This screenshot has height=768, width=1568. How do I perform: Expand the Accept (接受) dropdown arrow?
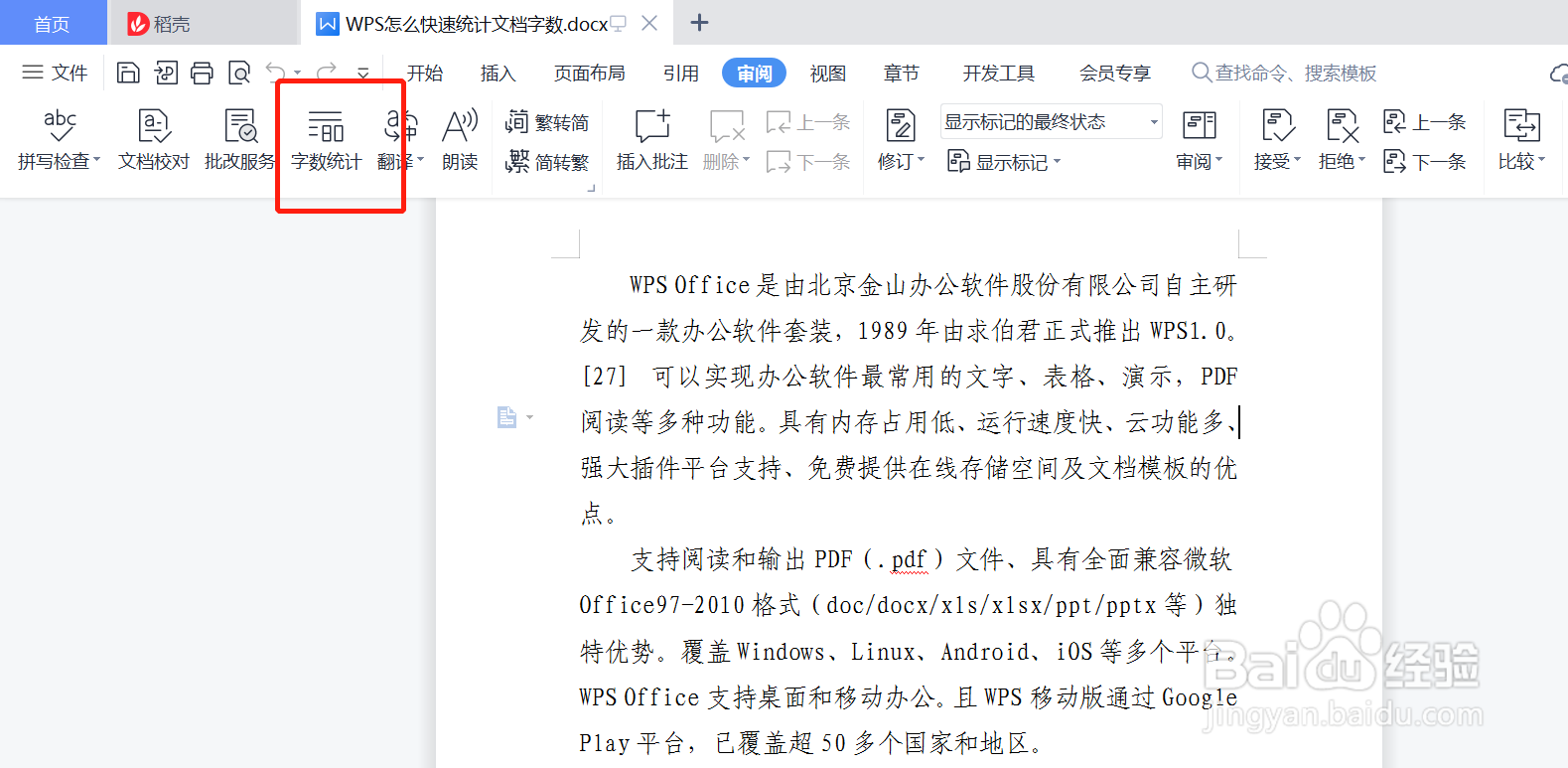point(1296,160)
